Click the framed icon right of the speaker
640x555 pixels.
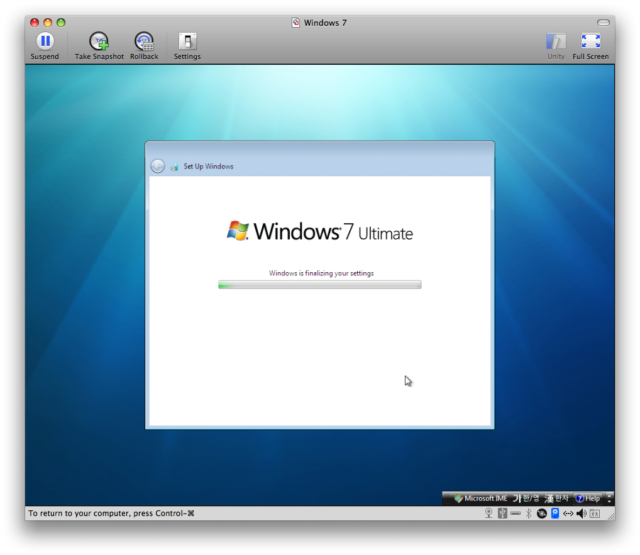(595, 514)
